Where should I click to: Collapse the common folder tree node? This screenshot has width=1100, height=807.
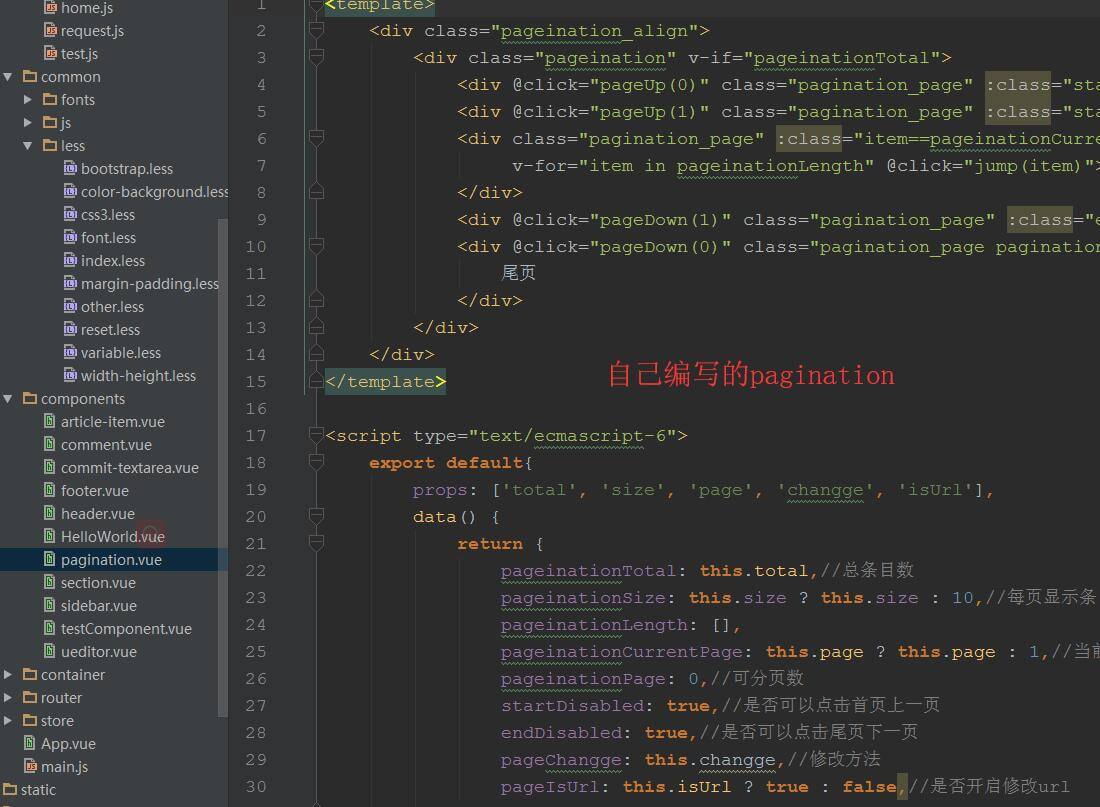[x=9, y=77]
